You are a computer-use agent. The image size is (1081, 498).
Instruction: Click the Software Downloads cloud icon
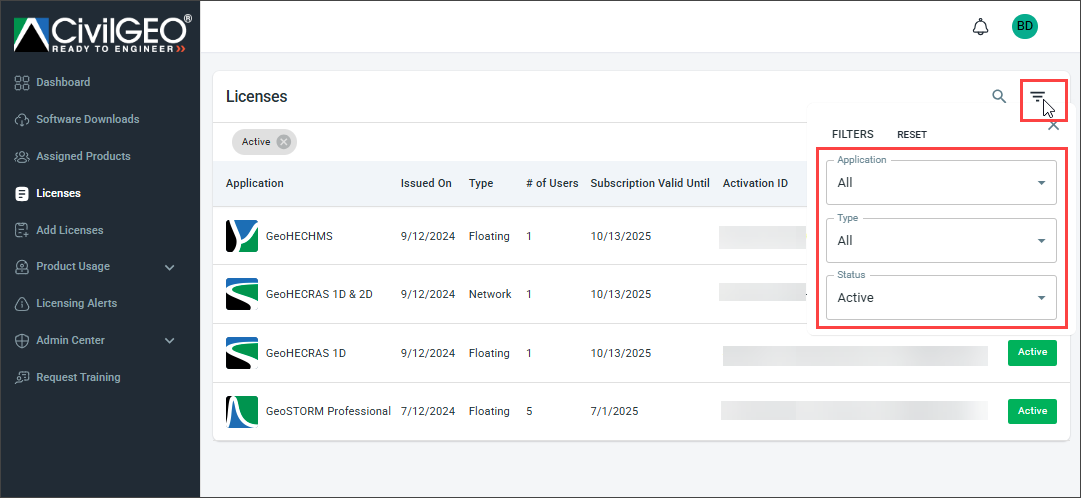[x=21, y=119]
